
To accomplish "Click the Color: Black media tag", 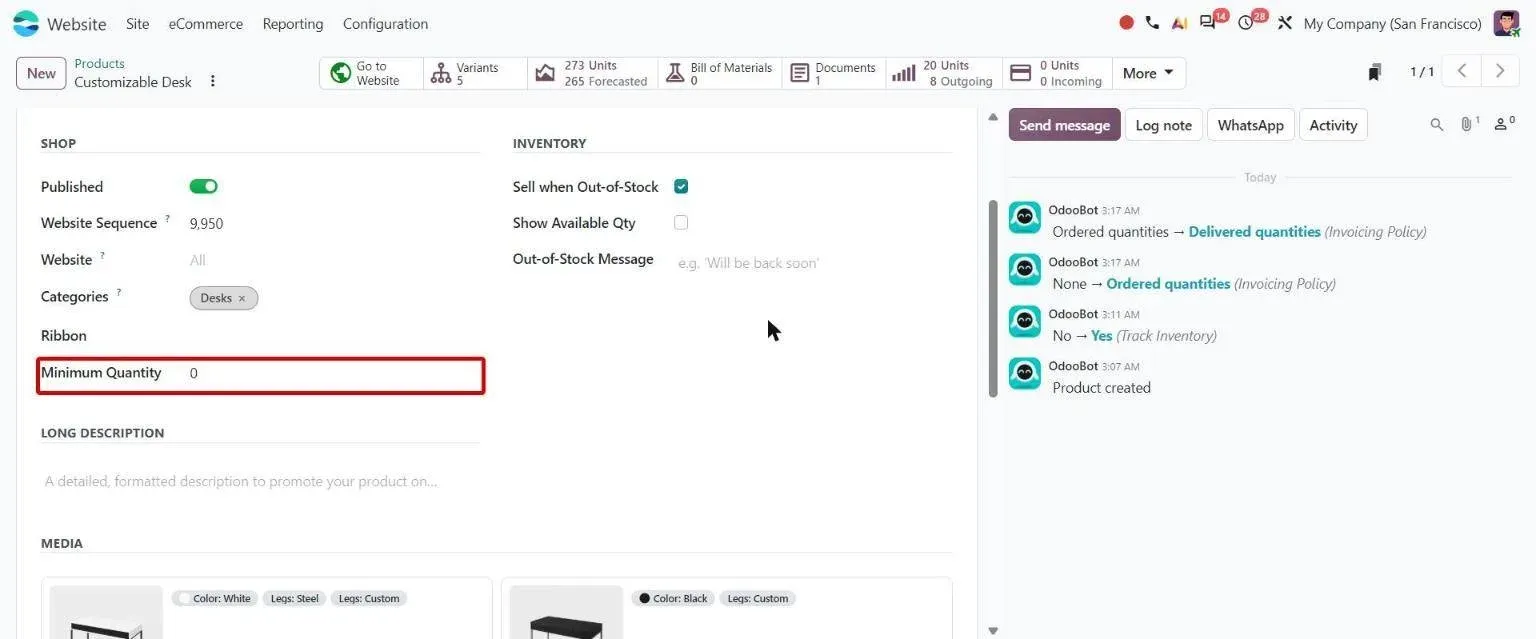I will click(x=672, y=598).
